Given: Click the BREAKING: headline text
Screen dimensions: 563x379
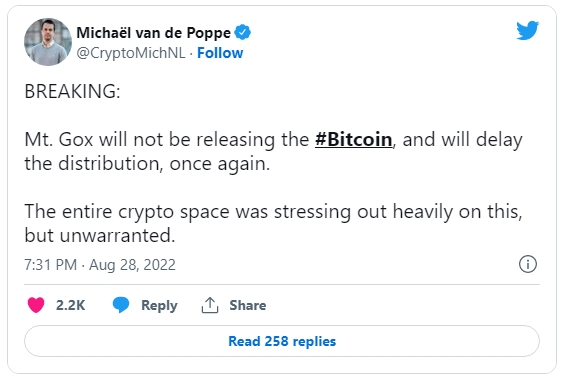Looking at the screenshot, I should pos(72,91).
